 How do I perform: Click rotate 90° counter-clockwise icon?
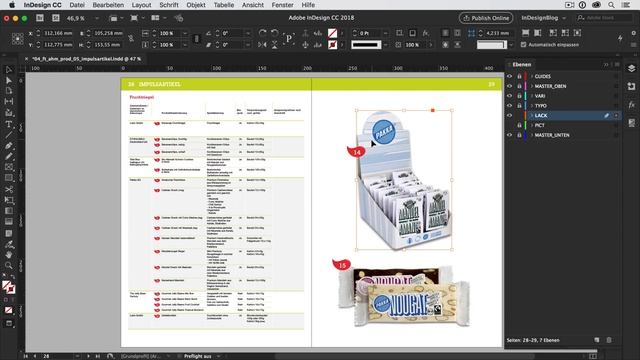point(275,33)
